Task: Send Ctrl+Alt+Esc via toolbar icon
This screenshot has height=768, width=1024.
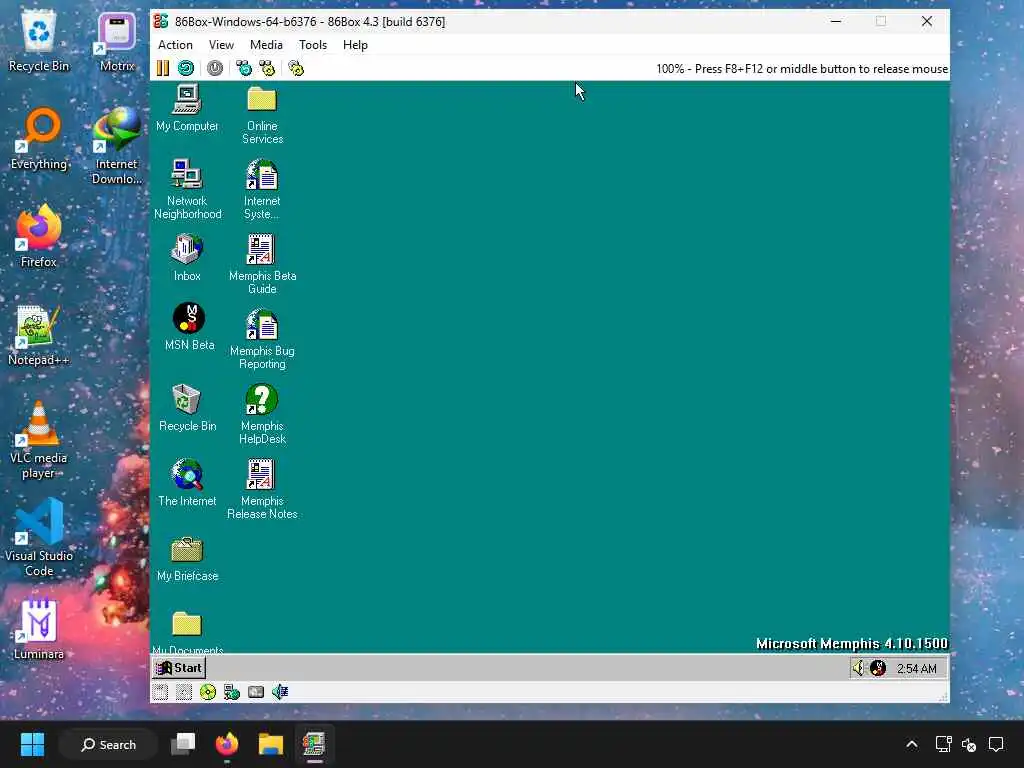Action: (x=267, y=68)
